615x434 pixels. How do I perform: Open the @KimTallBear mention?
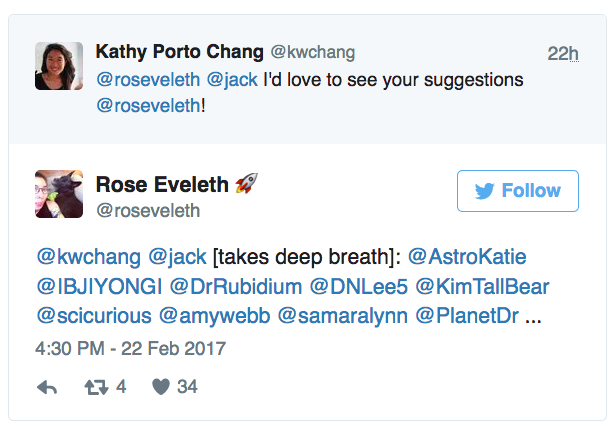click(482, 286)
